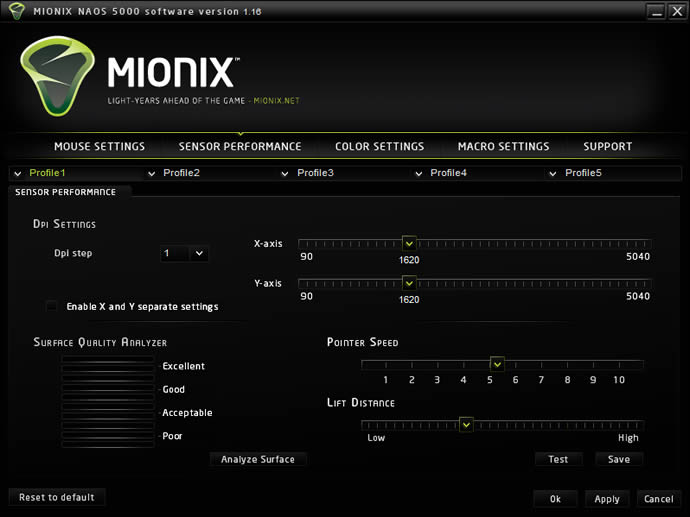Click the Poor quality label
Image resolution: width=690 pixels, height=517 pixels.
point(172,436)
